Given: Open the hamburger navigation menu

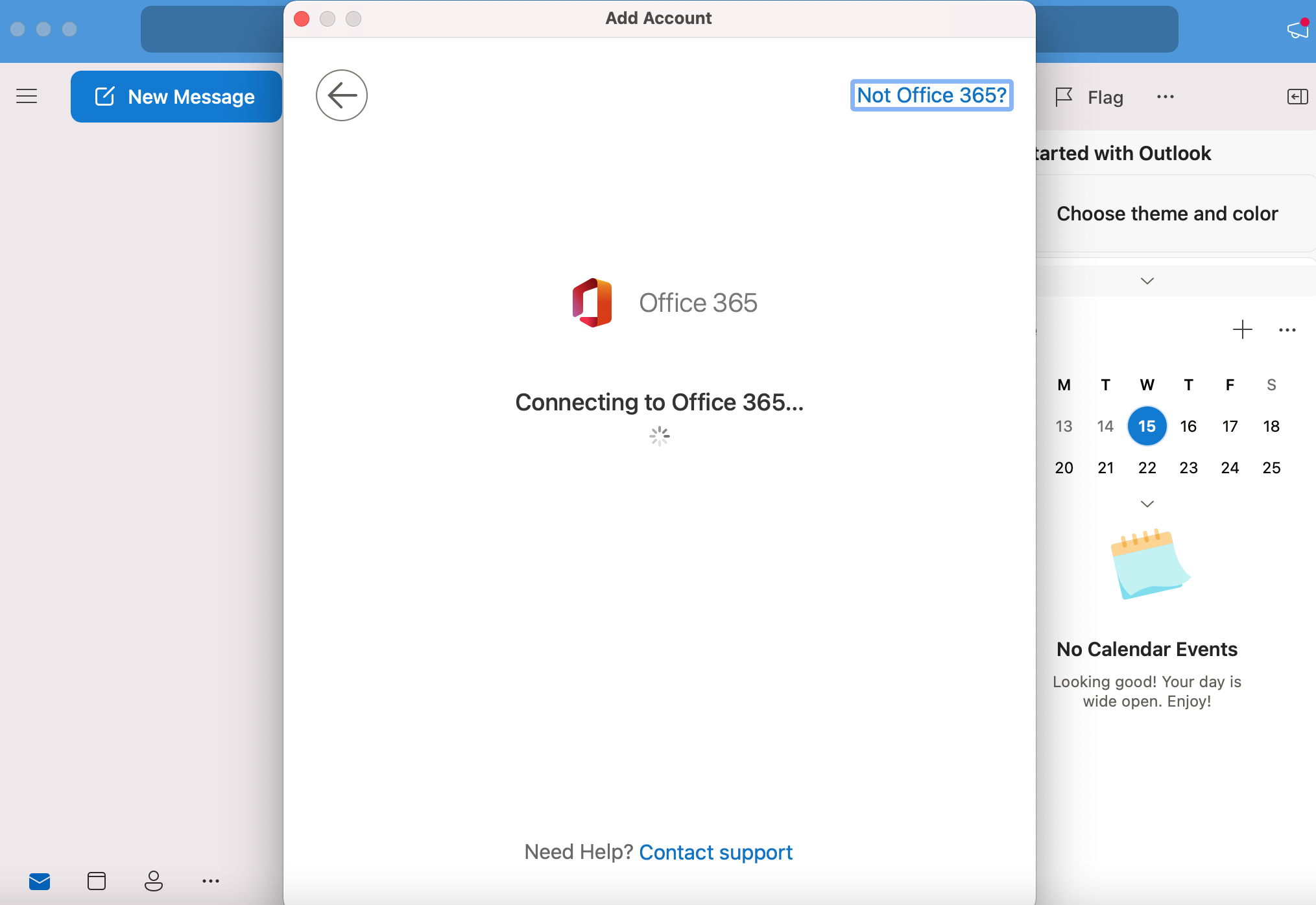Looking at the screenshot, I should click(27, 97).
